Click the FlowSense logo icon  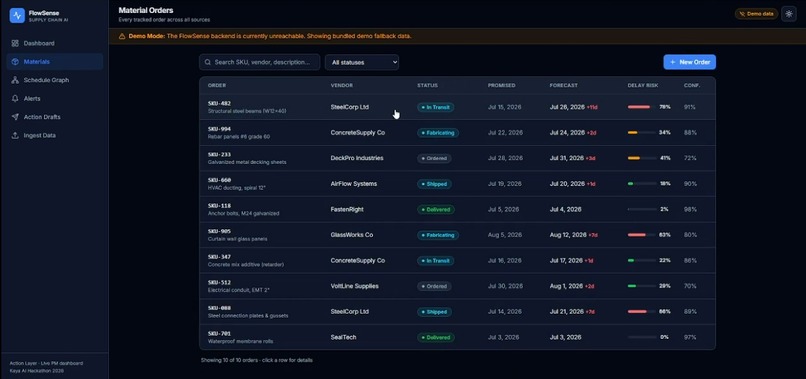click(17, 15)
